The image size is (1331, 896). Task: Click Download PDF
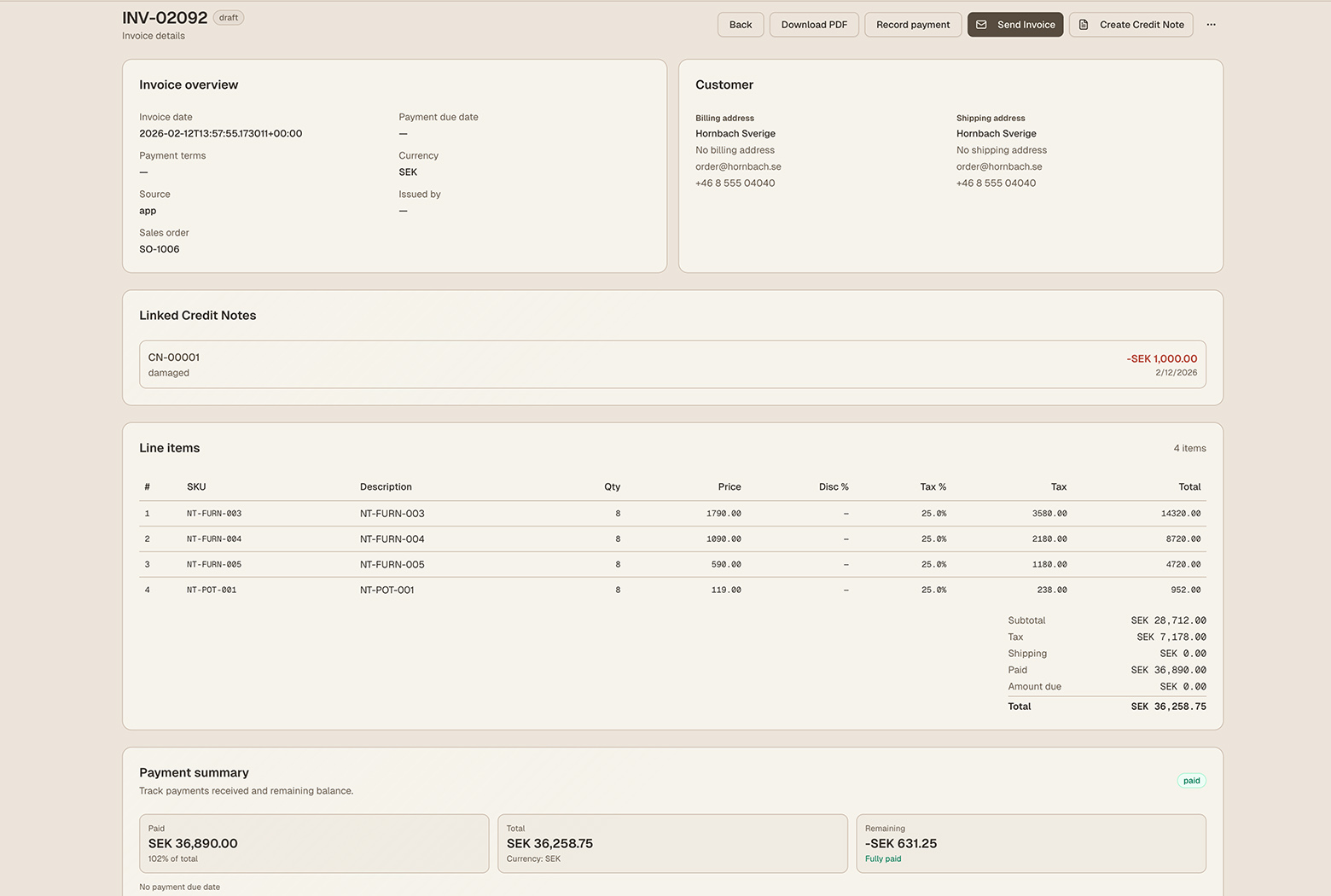click(813, 25)
